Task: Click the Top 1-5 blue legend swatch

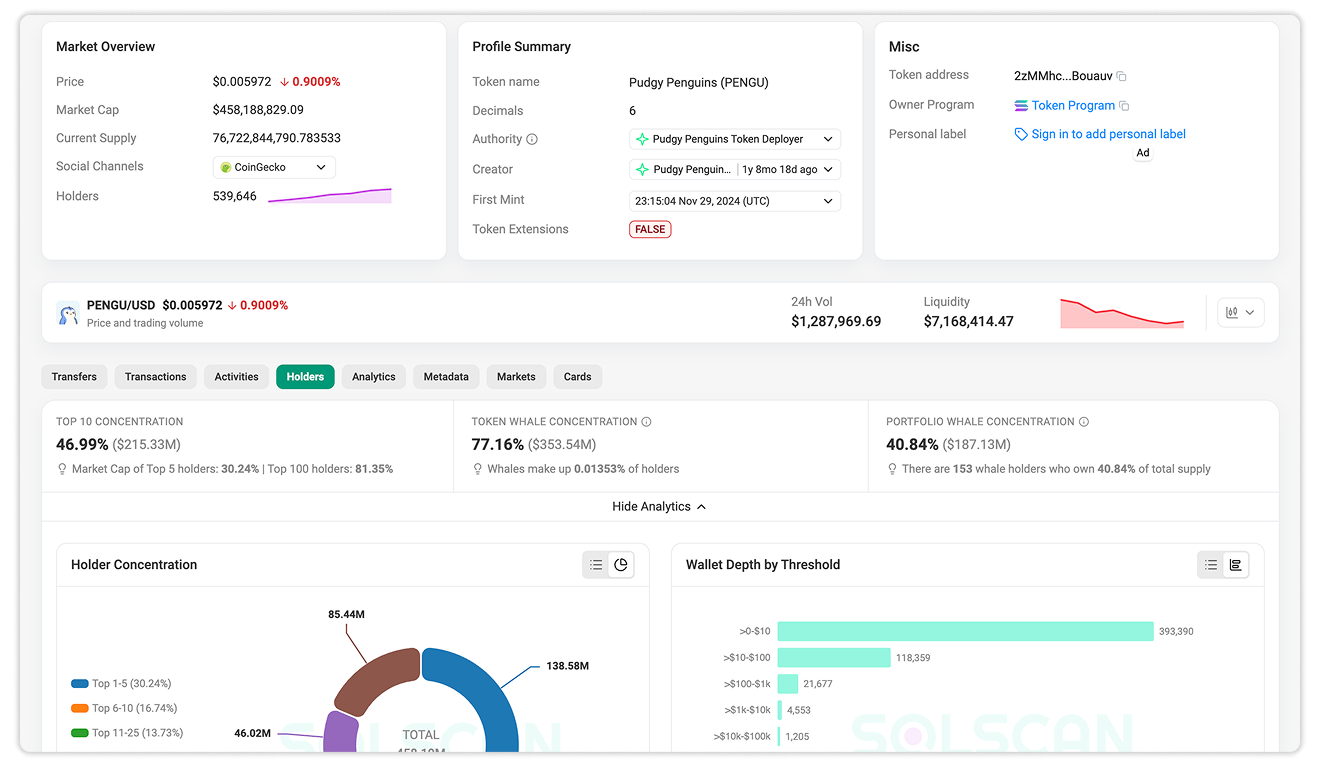Action: tap(80, 684)
